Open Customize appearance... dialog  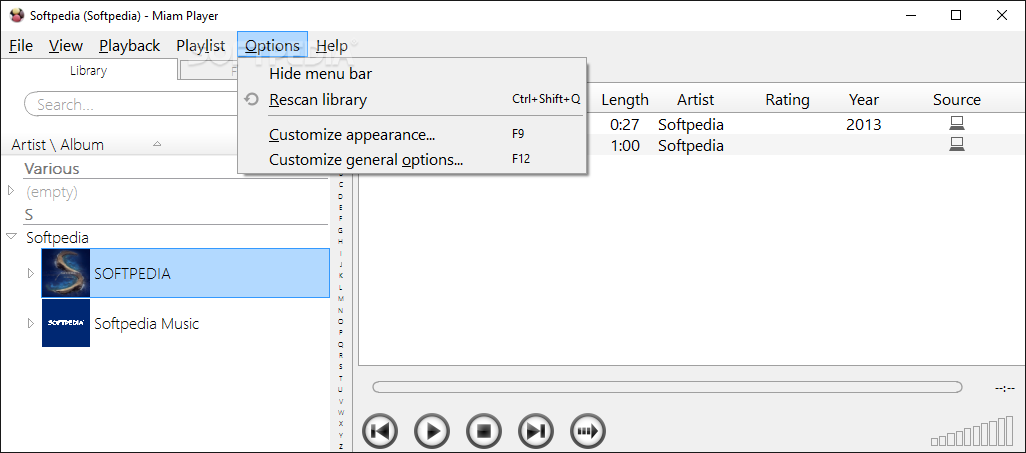pos(412,135)
